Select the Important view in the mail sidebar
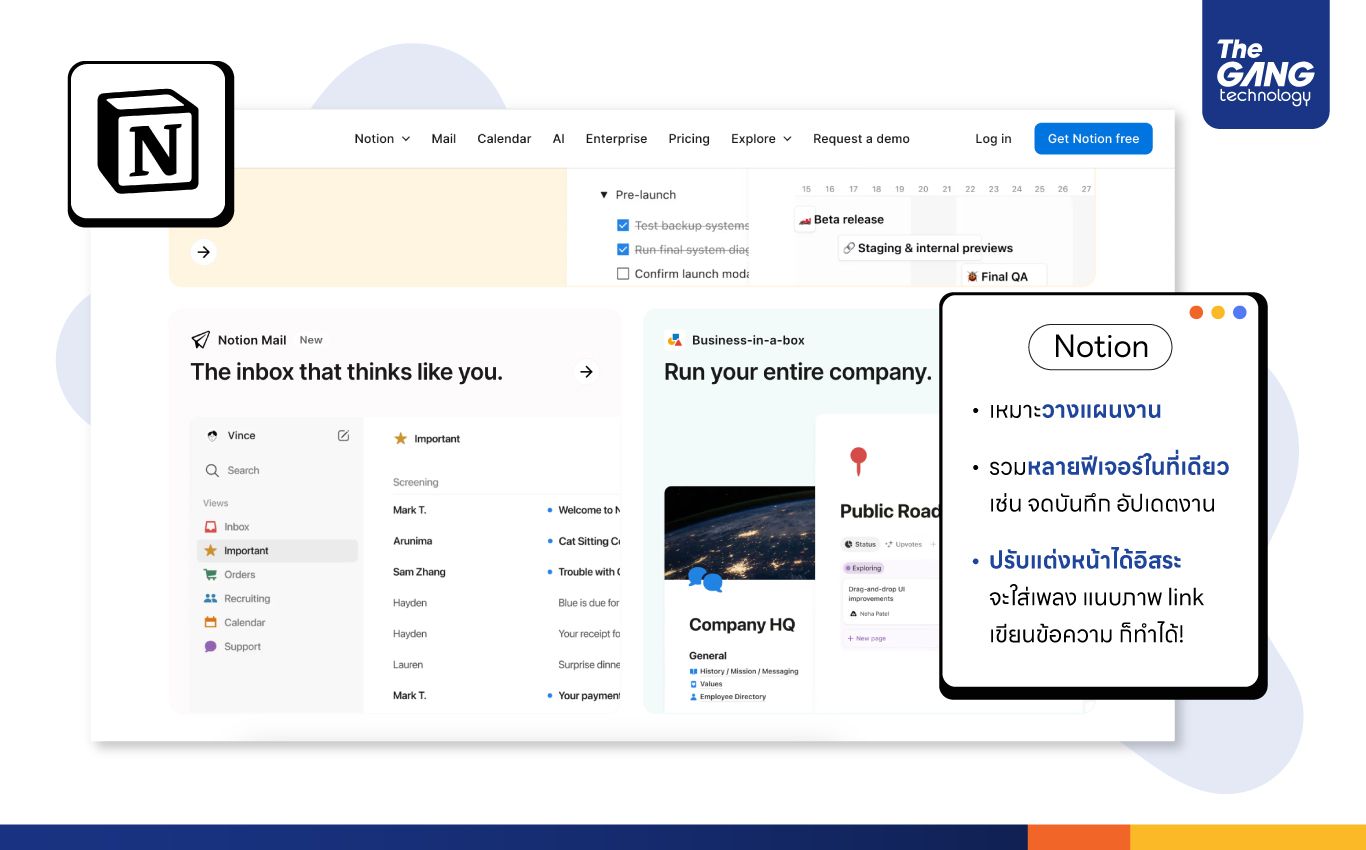This screenshot has width=1366, height=850. click(x=277, y=551)
